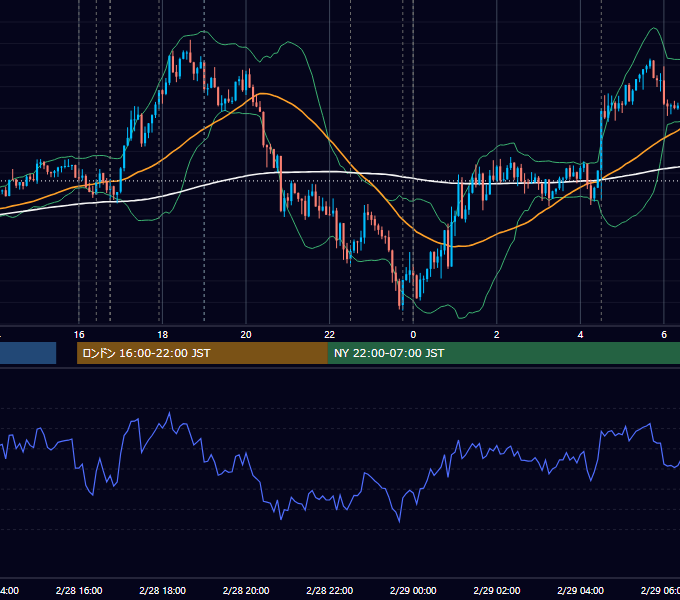Click the 2/28 18:00 date label
This screenshot has height=600, width=680.
162,590
